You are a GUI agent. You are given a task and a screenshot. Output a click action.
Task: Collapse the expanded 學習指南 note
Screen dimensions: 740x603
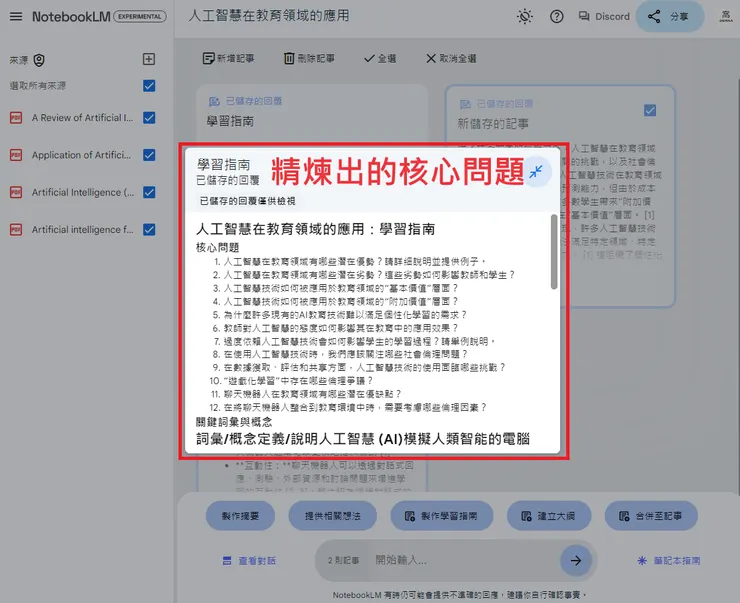tap(536, 171)
